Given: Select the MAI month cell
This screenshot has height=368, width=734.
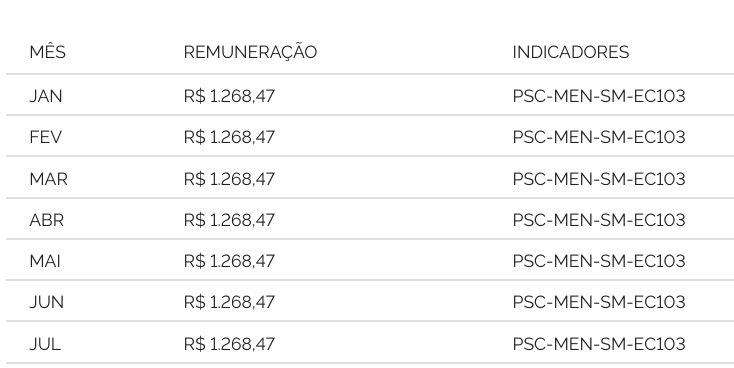Looking at the screenshot, I should pos(45,261).
